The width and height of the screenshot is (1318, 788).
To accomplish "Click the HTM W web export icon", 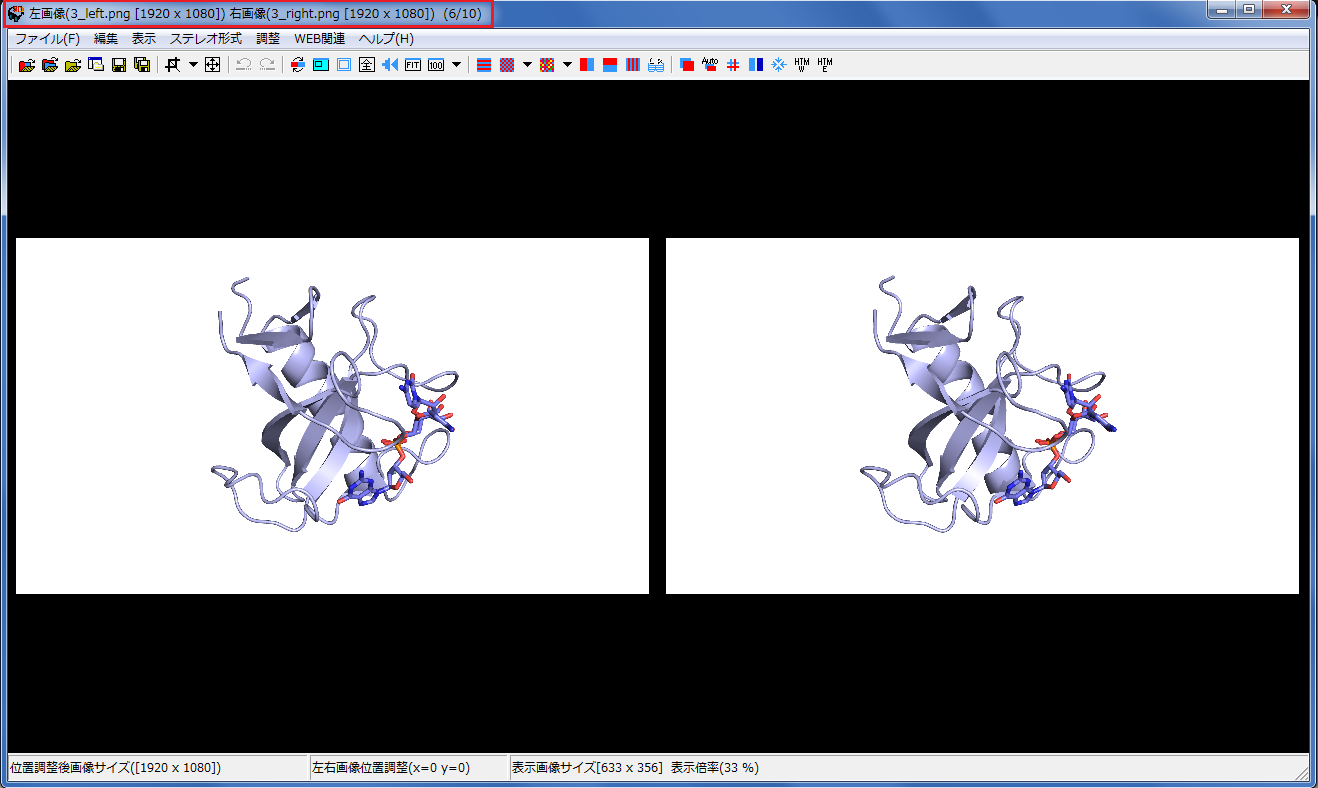I will [x=801, y=65].
